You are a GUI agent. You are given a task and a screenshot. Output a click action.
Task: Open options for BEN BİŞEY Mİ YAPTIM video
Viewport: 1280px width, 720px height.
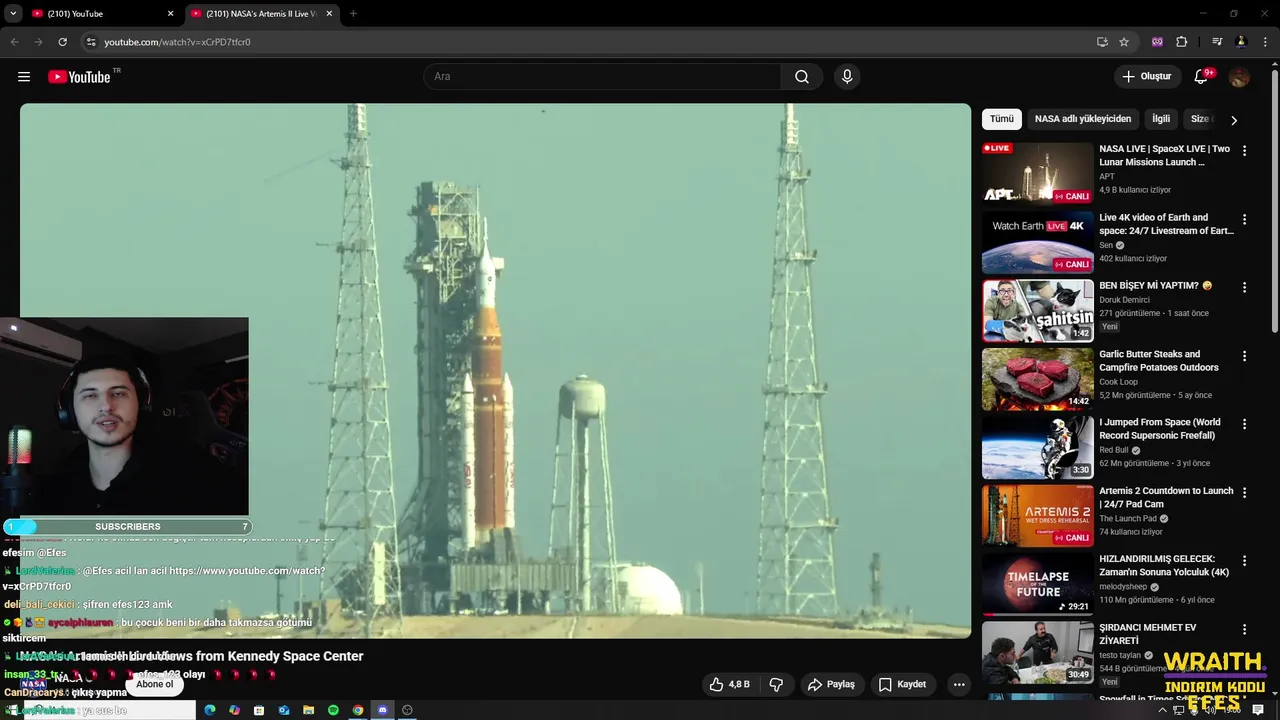pos(1244,287)
